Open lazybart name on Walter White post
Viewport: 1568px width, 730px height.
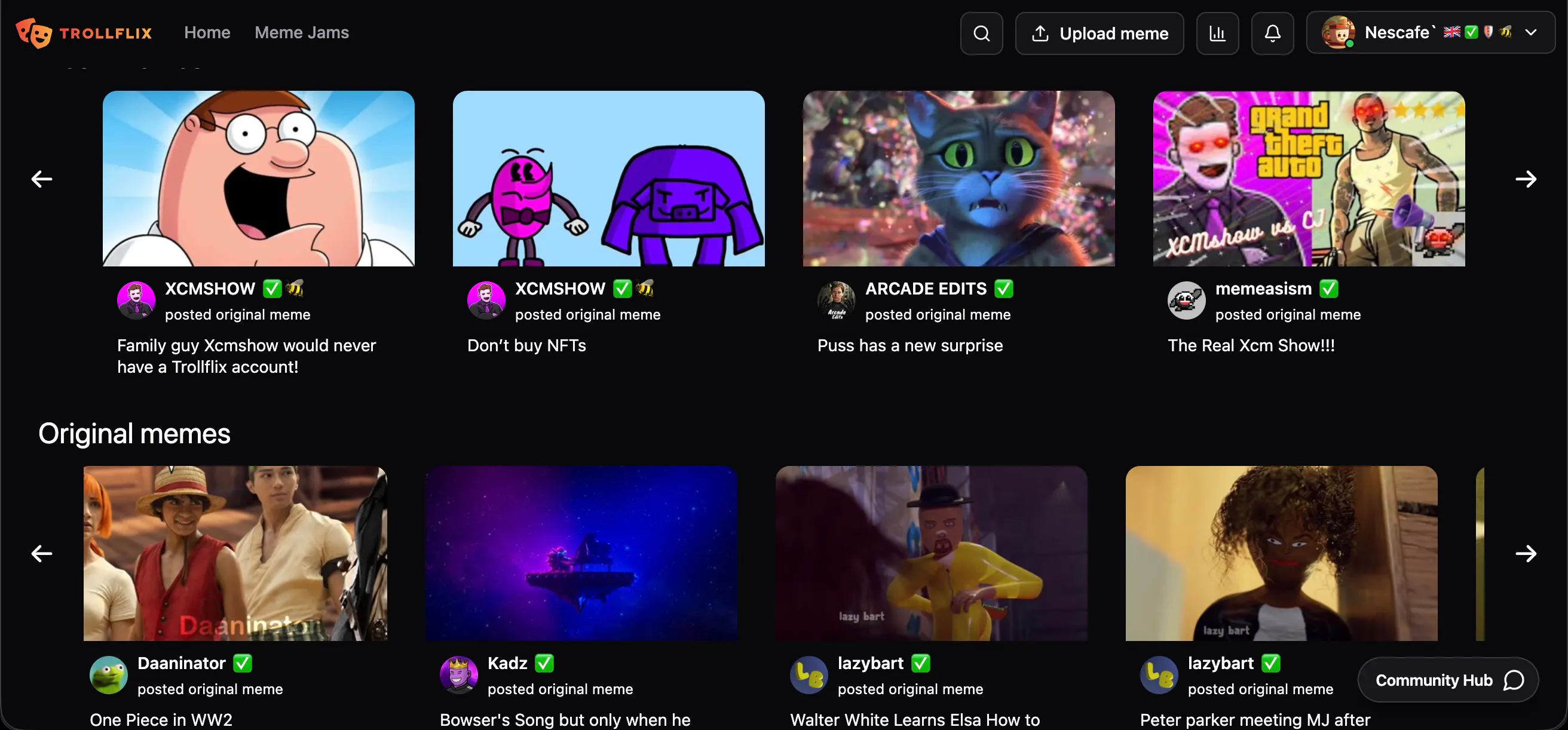pyautogui.click(x=871, y=663)
